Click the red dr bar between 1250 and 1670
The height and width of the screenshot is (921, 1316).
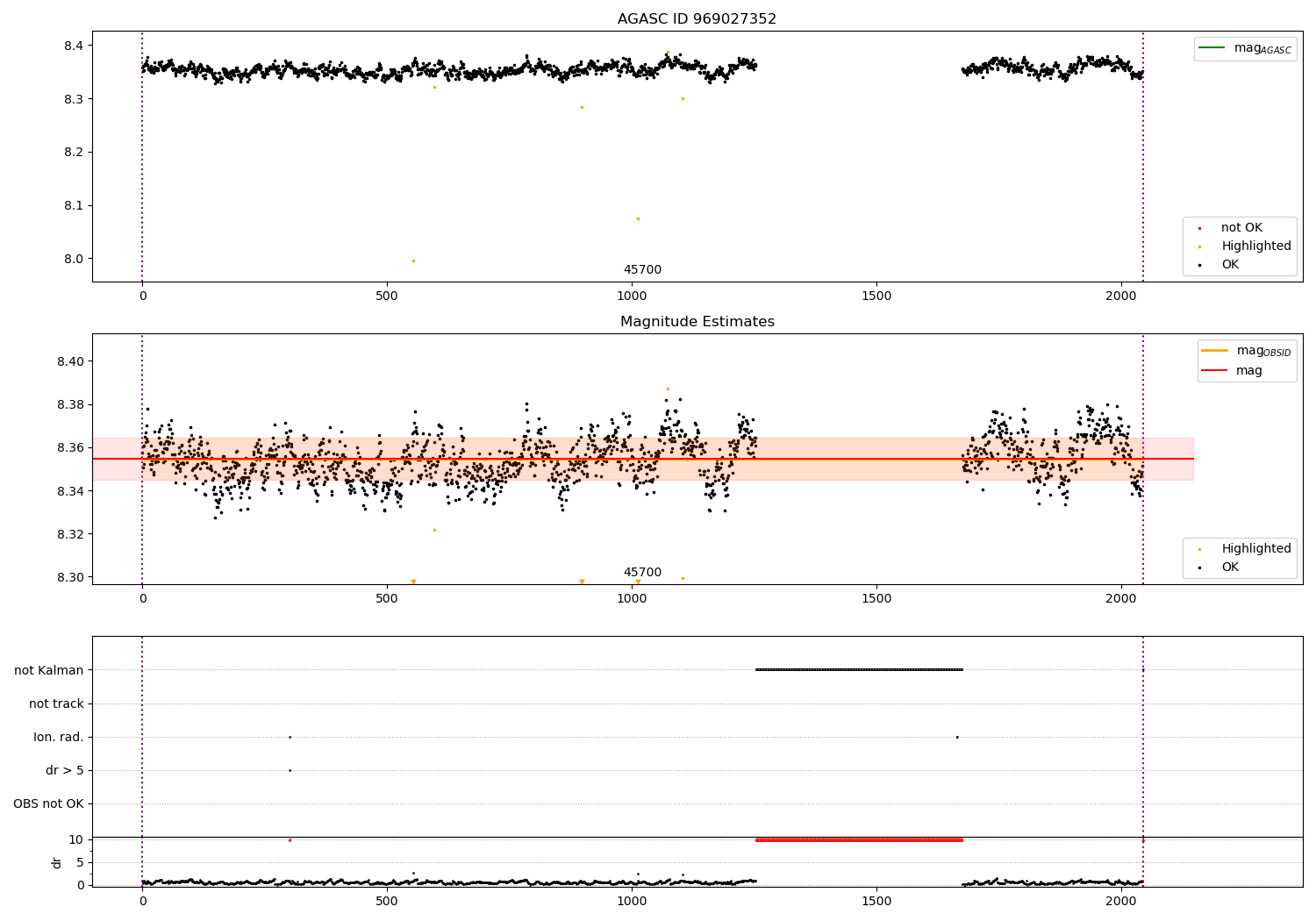click(x=860, y=840)
